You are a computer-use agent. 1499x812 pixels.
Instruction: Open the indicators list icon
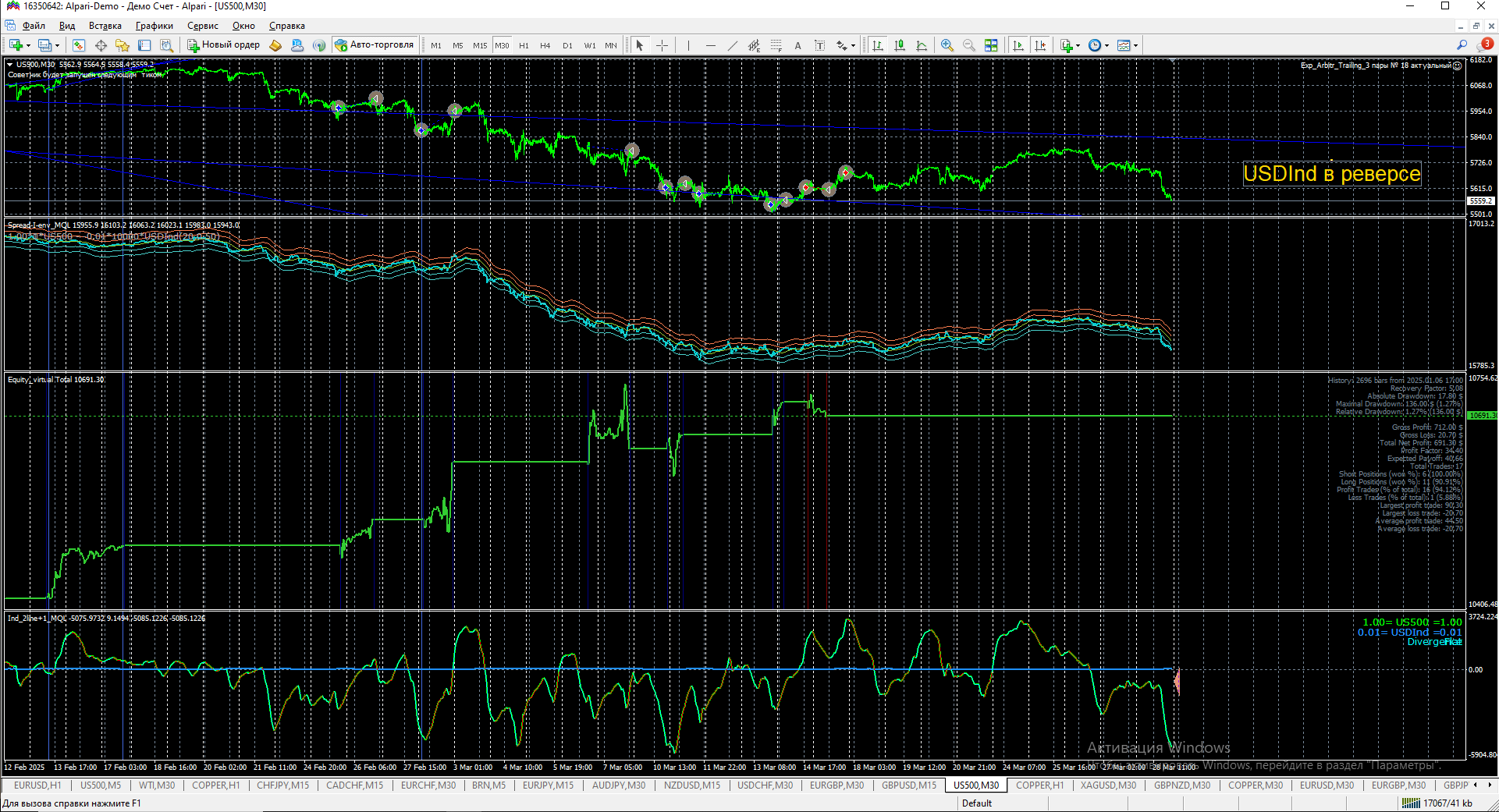click(x=1067, y=45)
